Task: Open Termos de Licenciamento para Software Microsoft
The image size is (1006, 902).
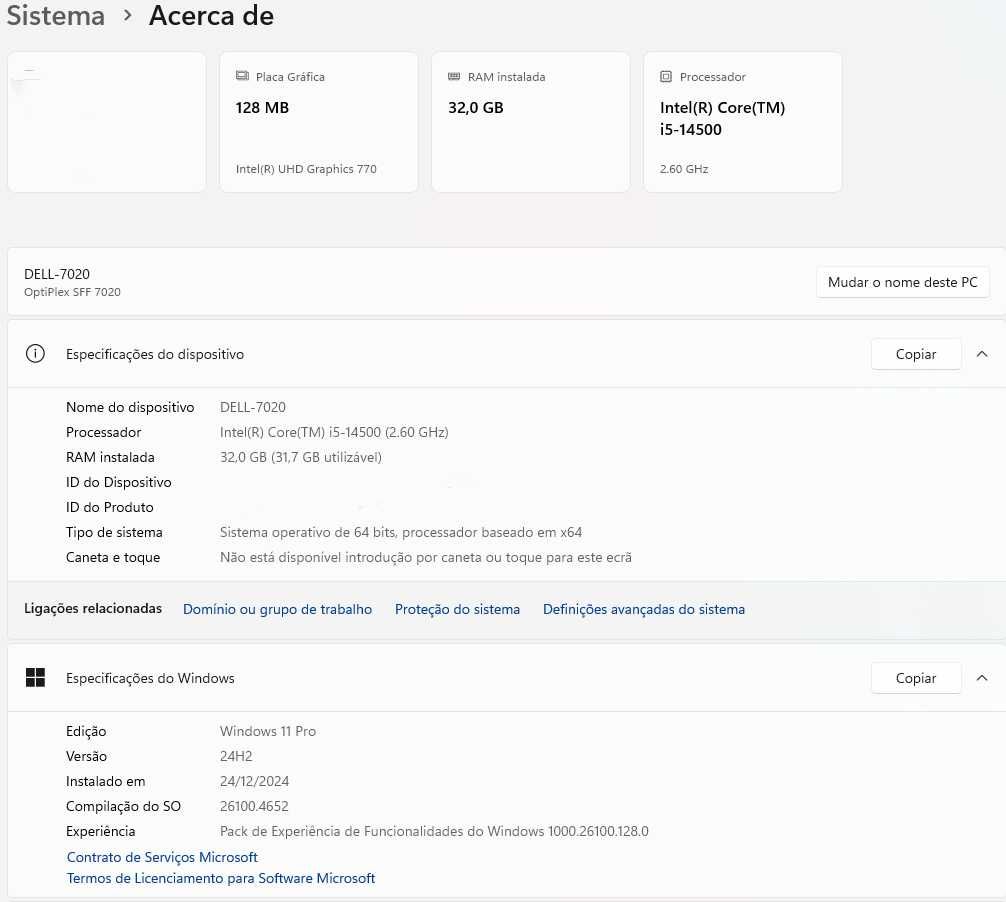Action: (221, 878)
